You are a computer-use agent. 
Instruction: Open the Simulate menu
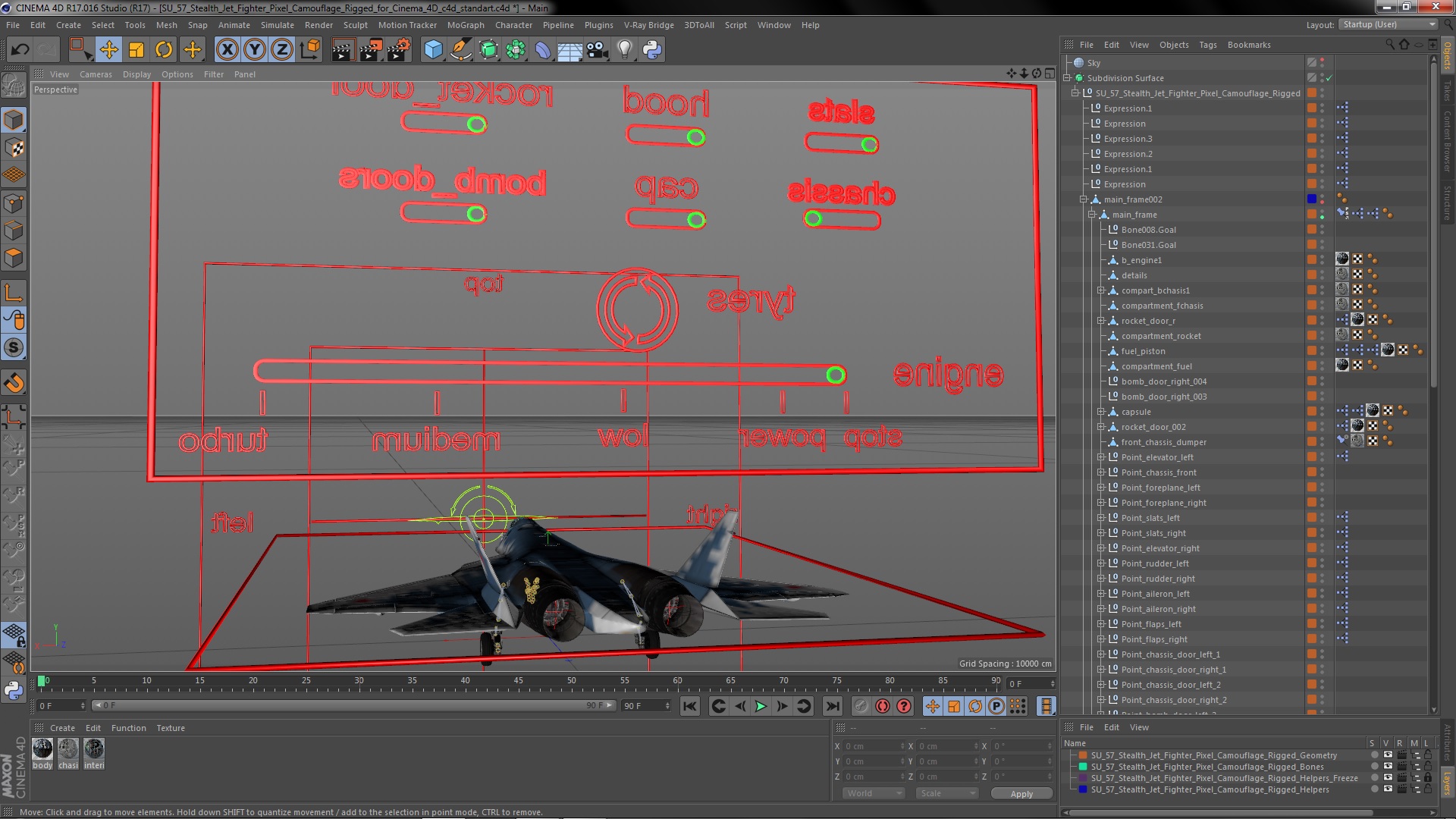click(277, 25)
